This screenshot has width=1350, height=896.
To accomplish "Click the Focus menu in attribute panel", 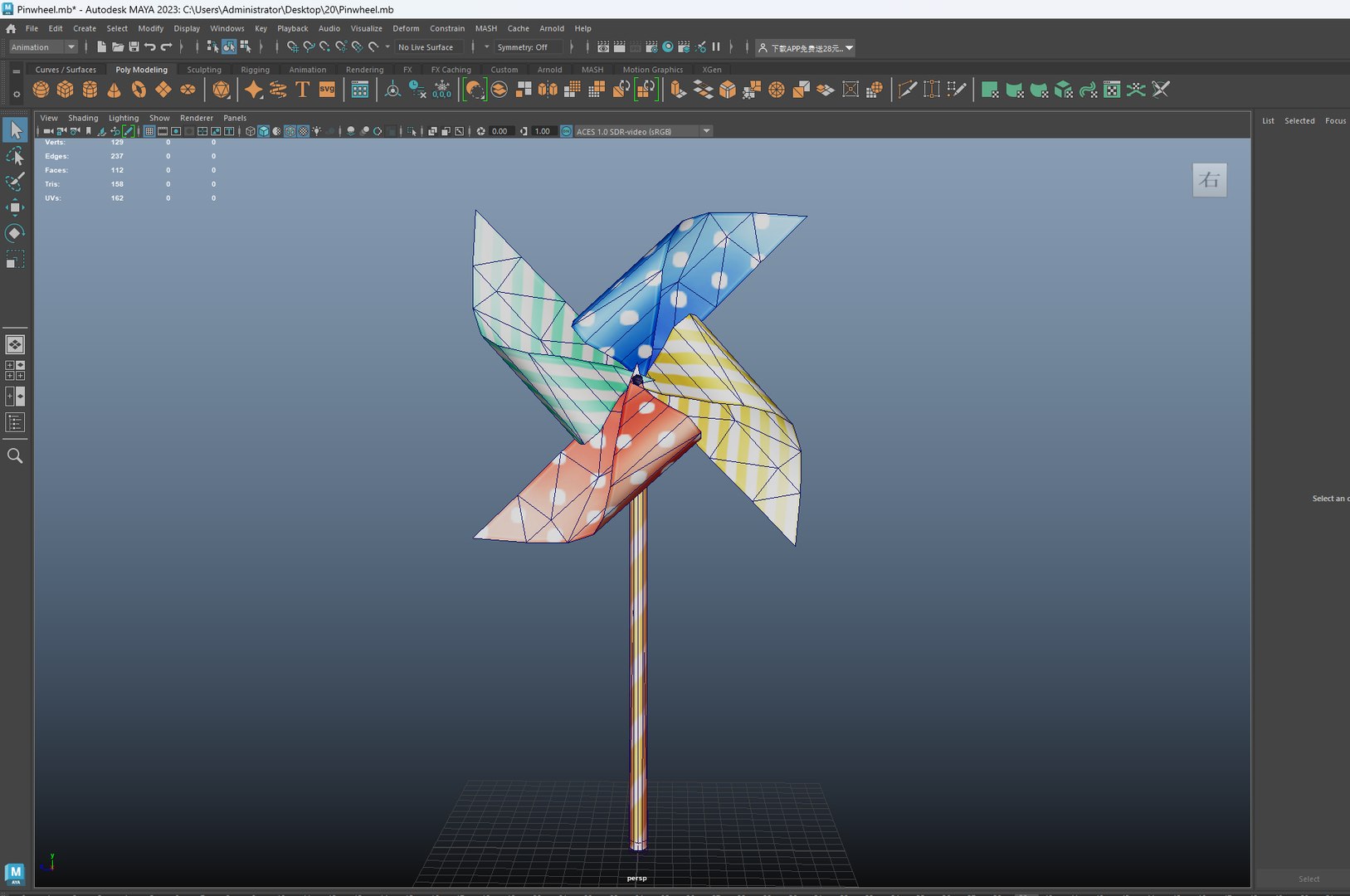I will click(x=1335, y=121).
